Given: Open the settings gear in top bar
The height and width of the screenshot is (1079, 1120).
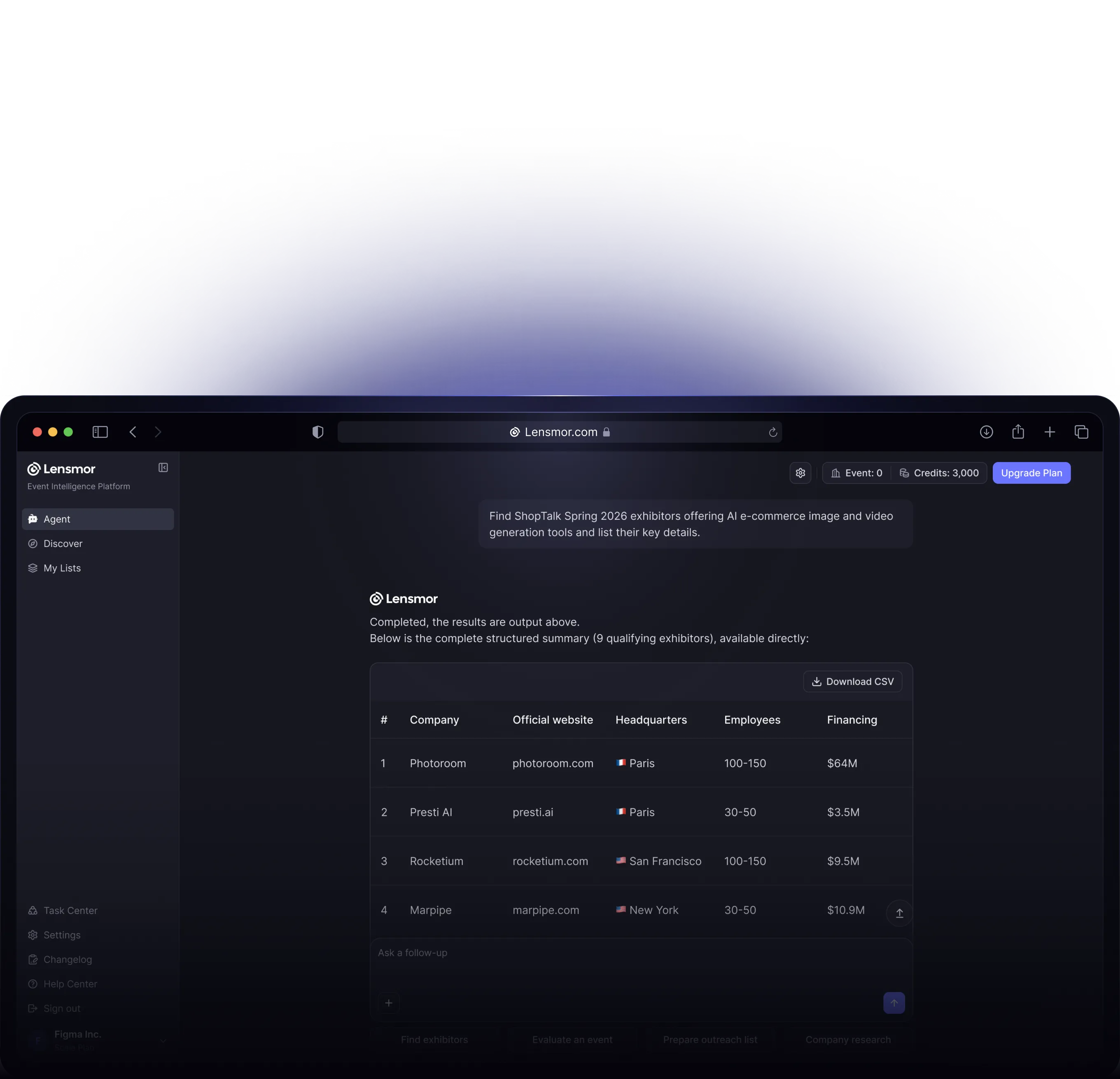Looking at the screenshot, I should tap(800, 473).
